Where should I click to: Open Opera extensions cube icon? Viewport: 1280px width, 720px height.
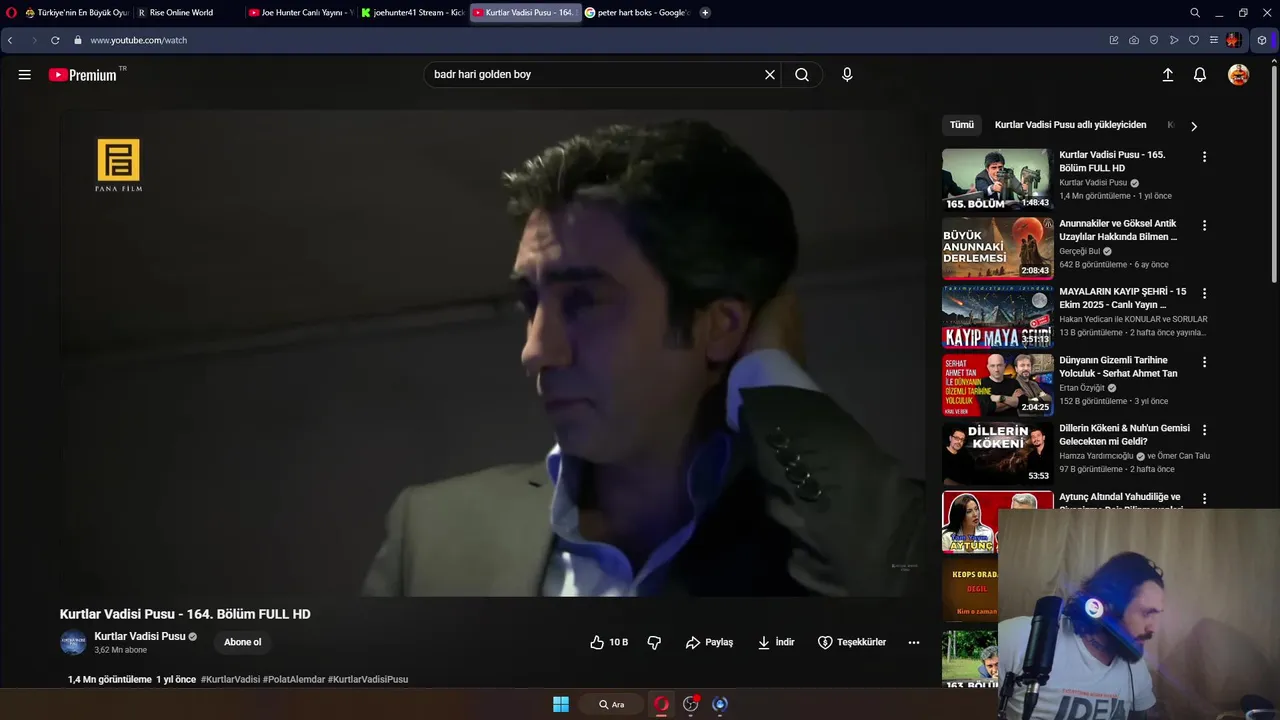point(1262,40)
